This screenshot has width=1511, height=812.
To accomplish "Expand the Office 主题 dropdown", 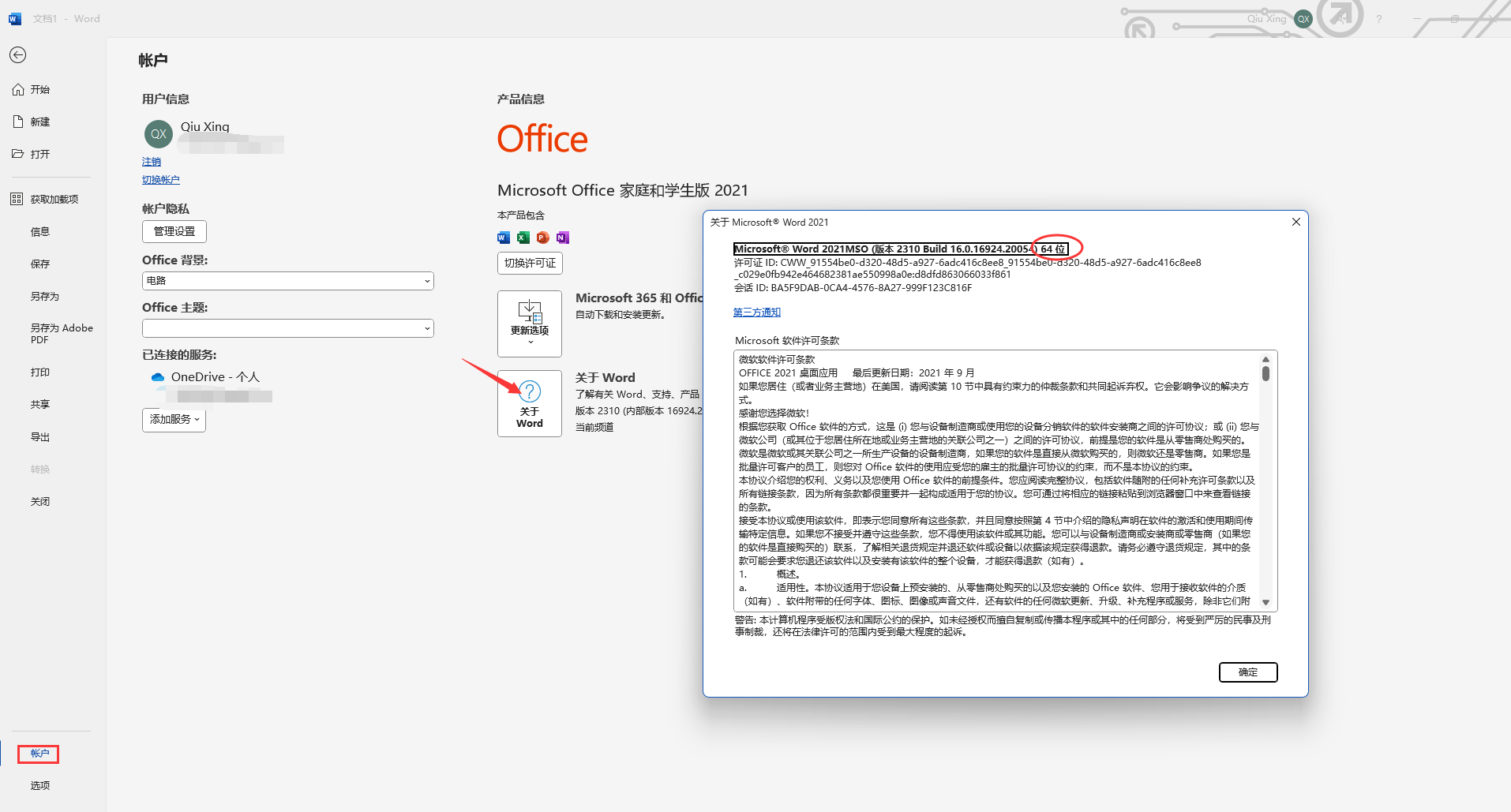I will tap(288, 328).
